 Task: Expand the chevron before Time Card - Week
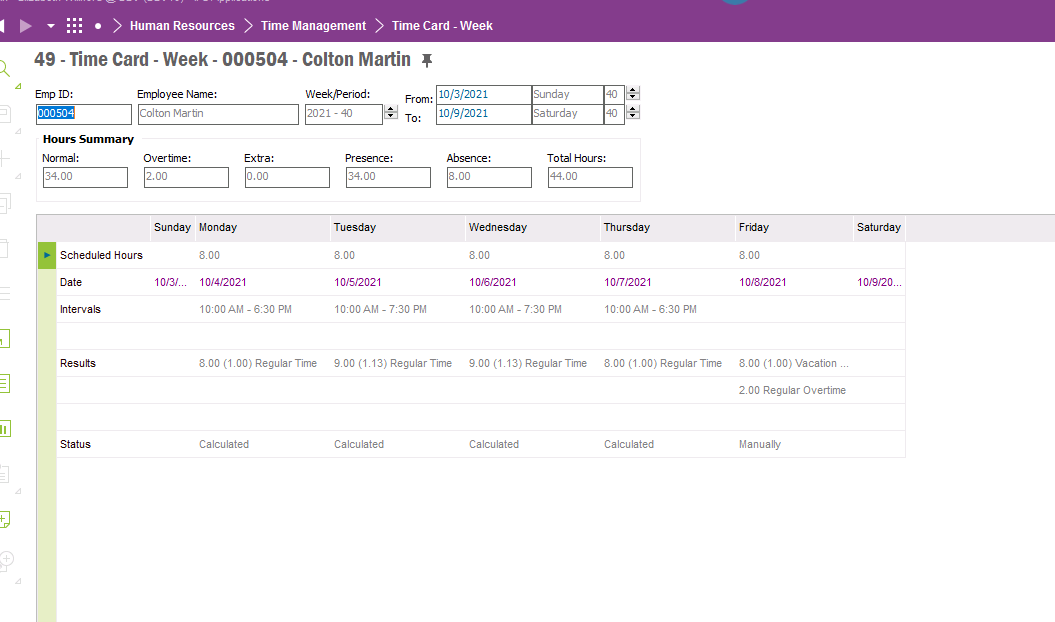pyautogui.click(x=379, y=26)
